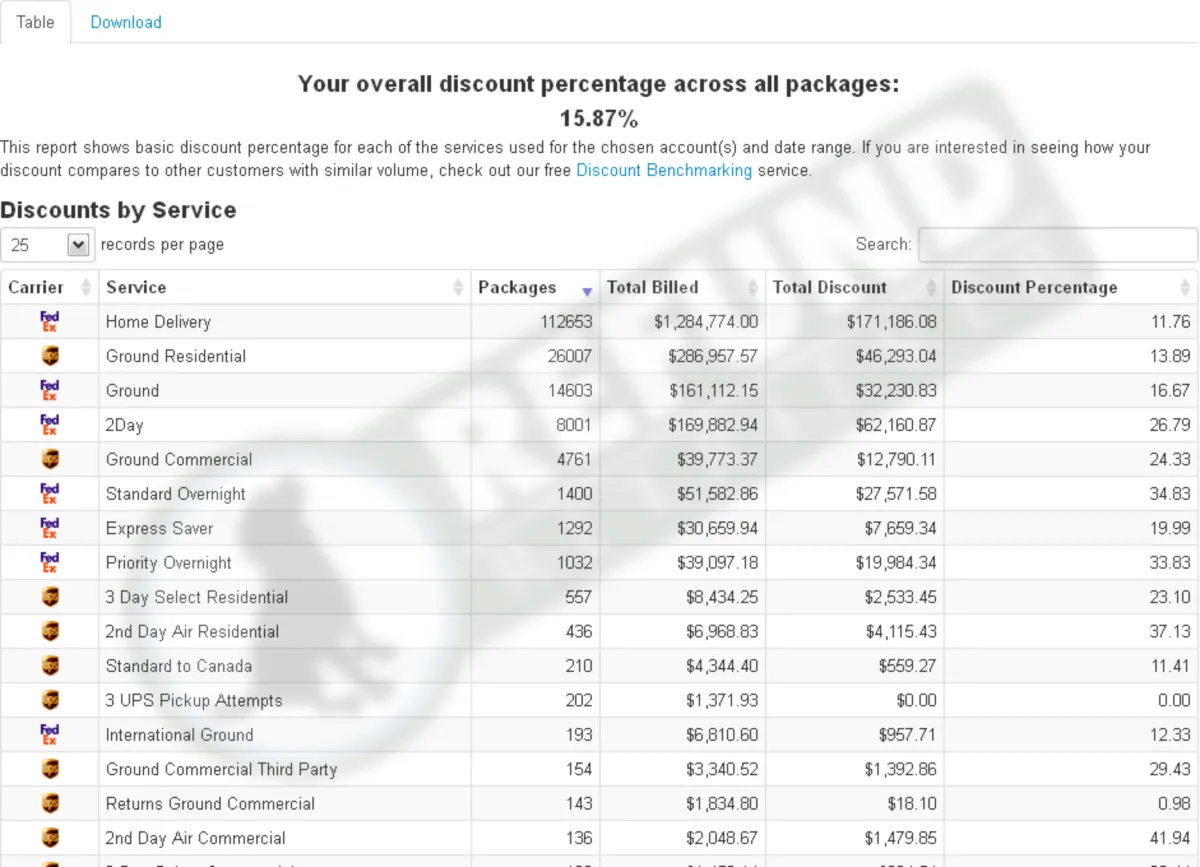1200x867 pixels.
Task: Switch to the Download tab
Action: coord(126,22)
